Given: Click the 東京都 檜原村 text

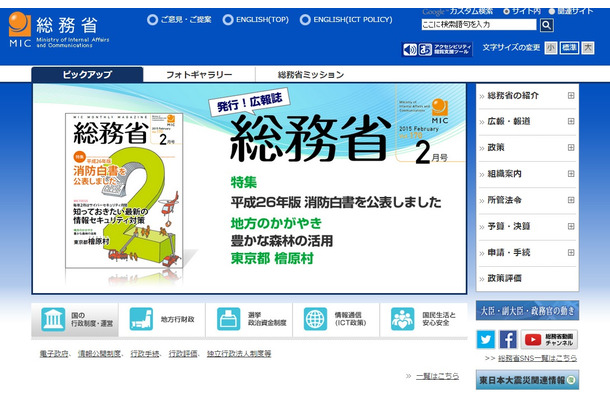Looking at the screenshot, I should pyautogui.click(x=272, y=258).
